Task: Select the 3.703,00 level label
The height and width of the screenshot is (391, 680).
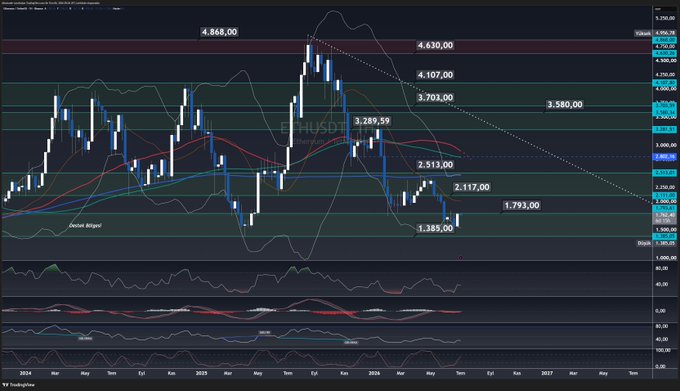Action: (435, 98)
